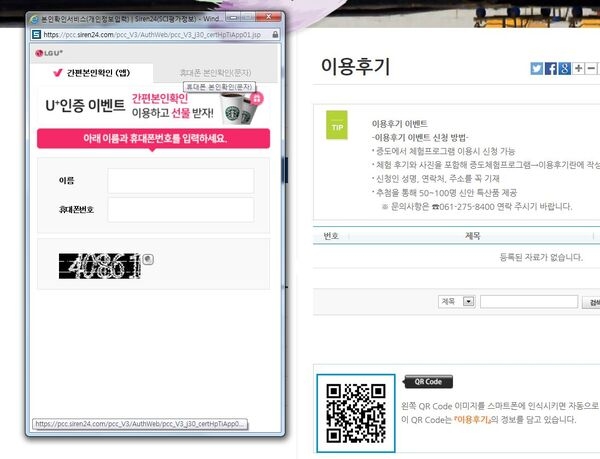Click the QR Code label badge
Image resolution: width=600 pixels, height=459 pixels.
[428, 382]
